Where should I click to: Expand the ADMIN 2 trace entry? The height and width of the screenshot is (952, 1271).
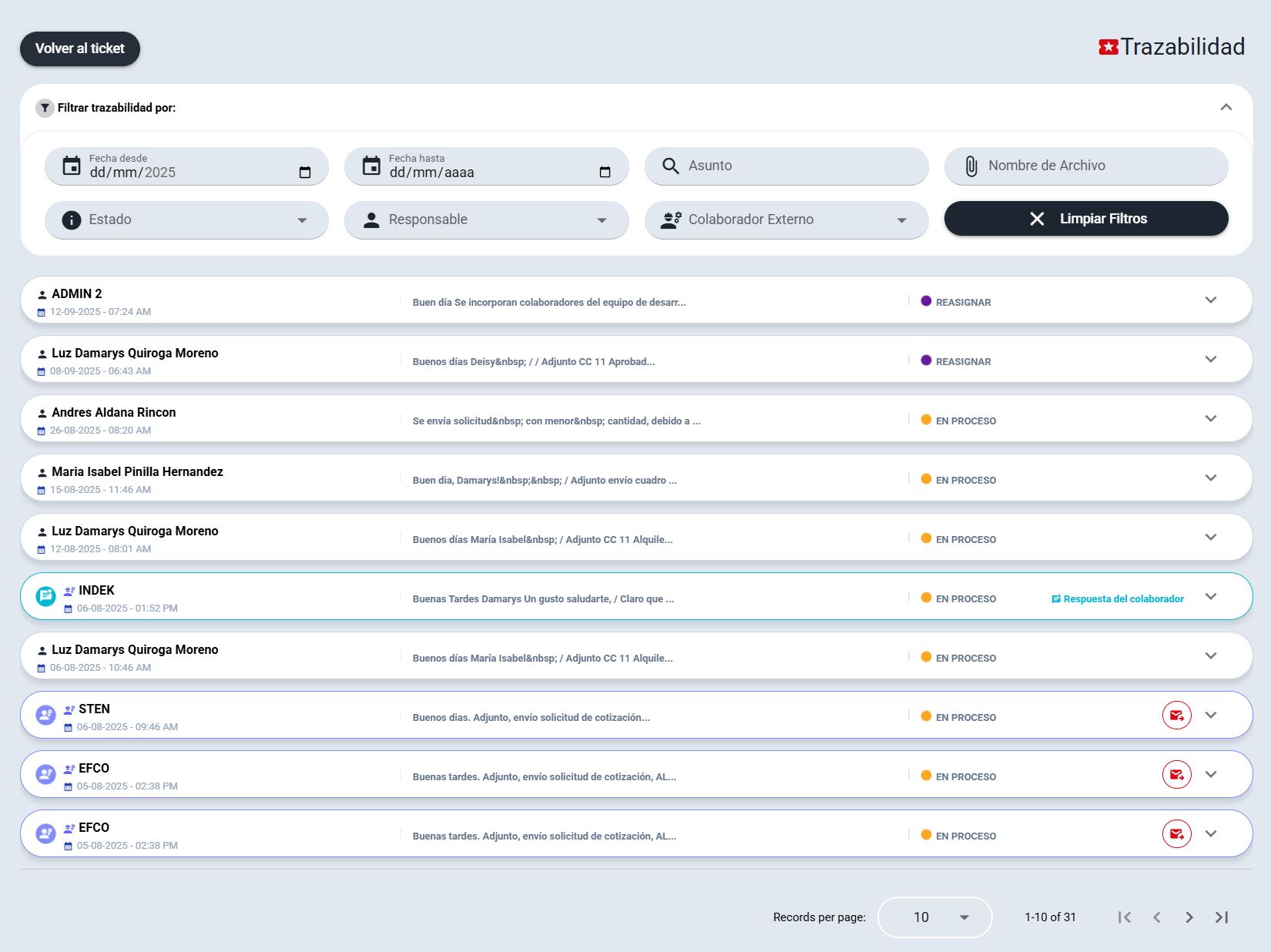pos(1210,300)
